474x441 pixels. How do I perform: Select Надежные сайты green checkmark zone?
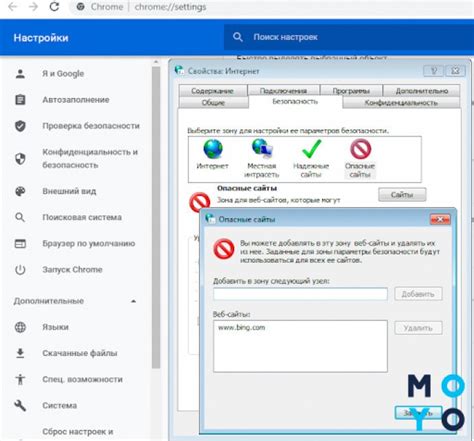click(x=311, y=149)
